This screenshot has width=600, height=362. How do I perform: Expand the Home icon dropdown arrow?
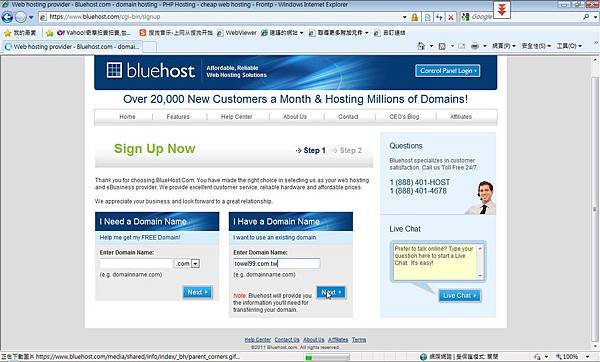coord(431,46)
